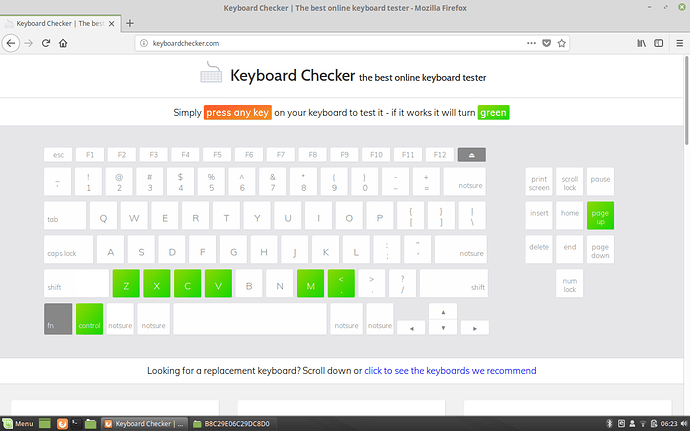The image size is (690, 431).
Task: Click the green control key
Action: [89, 319]
